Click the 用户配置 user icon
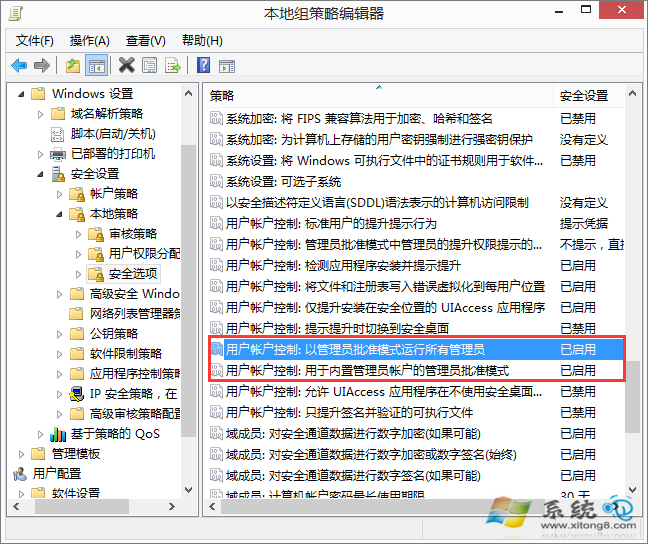Image resolution: width=648 pixels, height=544 pixels. coord(19,474)
